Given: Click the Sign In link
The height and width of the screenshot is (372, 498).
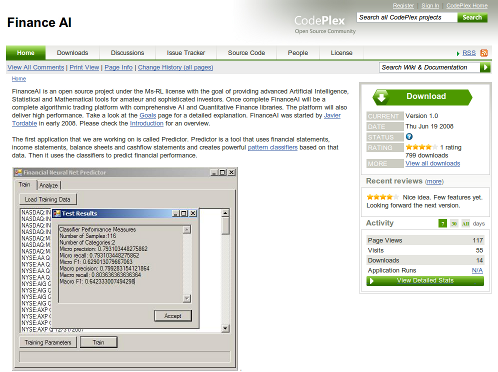Looking at the screenshot, I should [430, 5].
